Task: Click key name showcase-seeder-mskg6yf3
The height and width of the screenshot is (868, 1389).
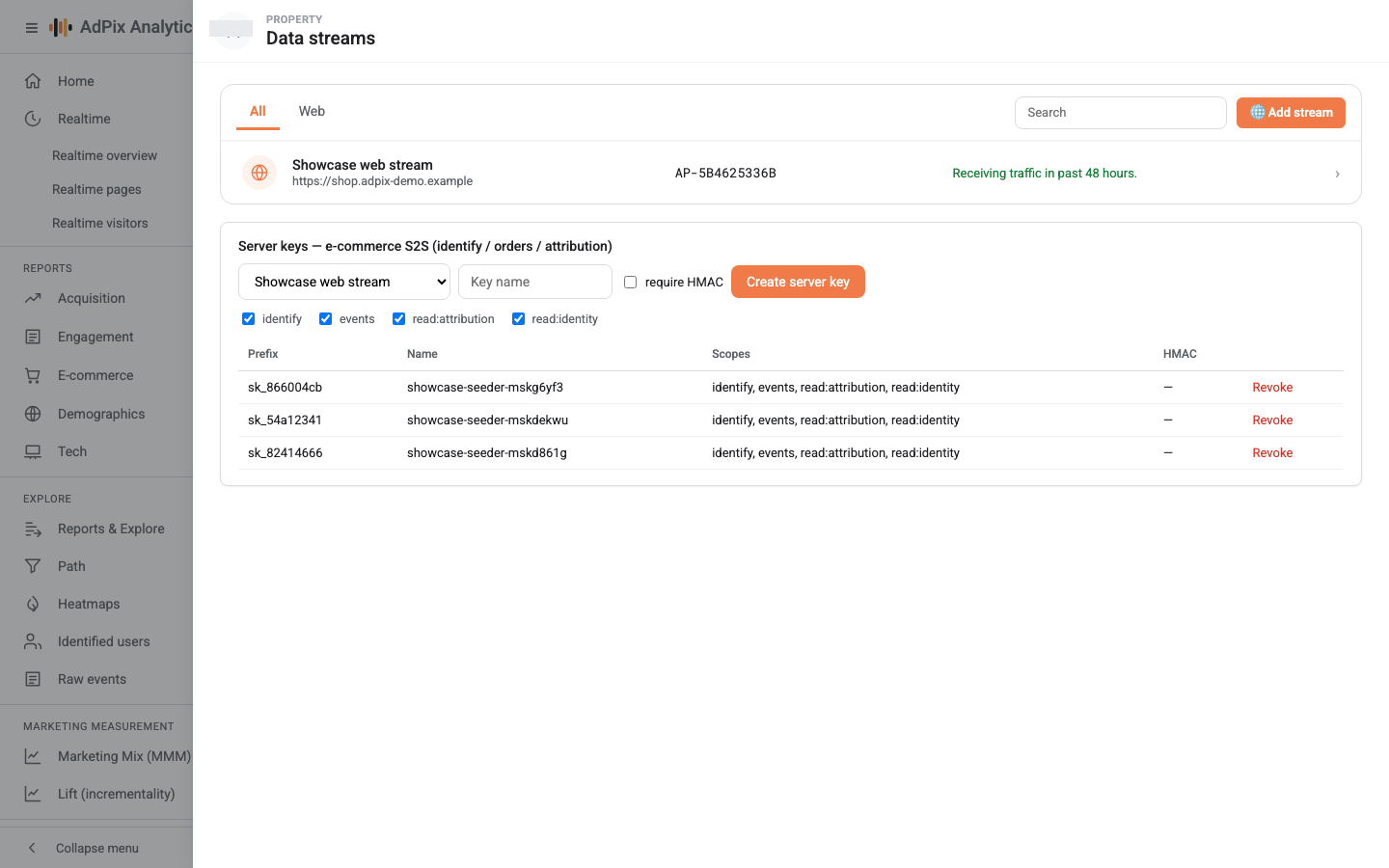Action: [485, 388]
